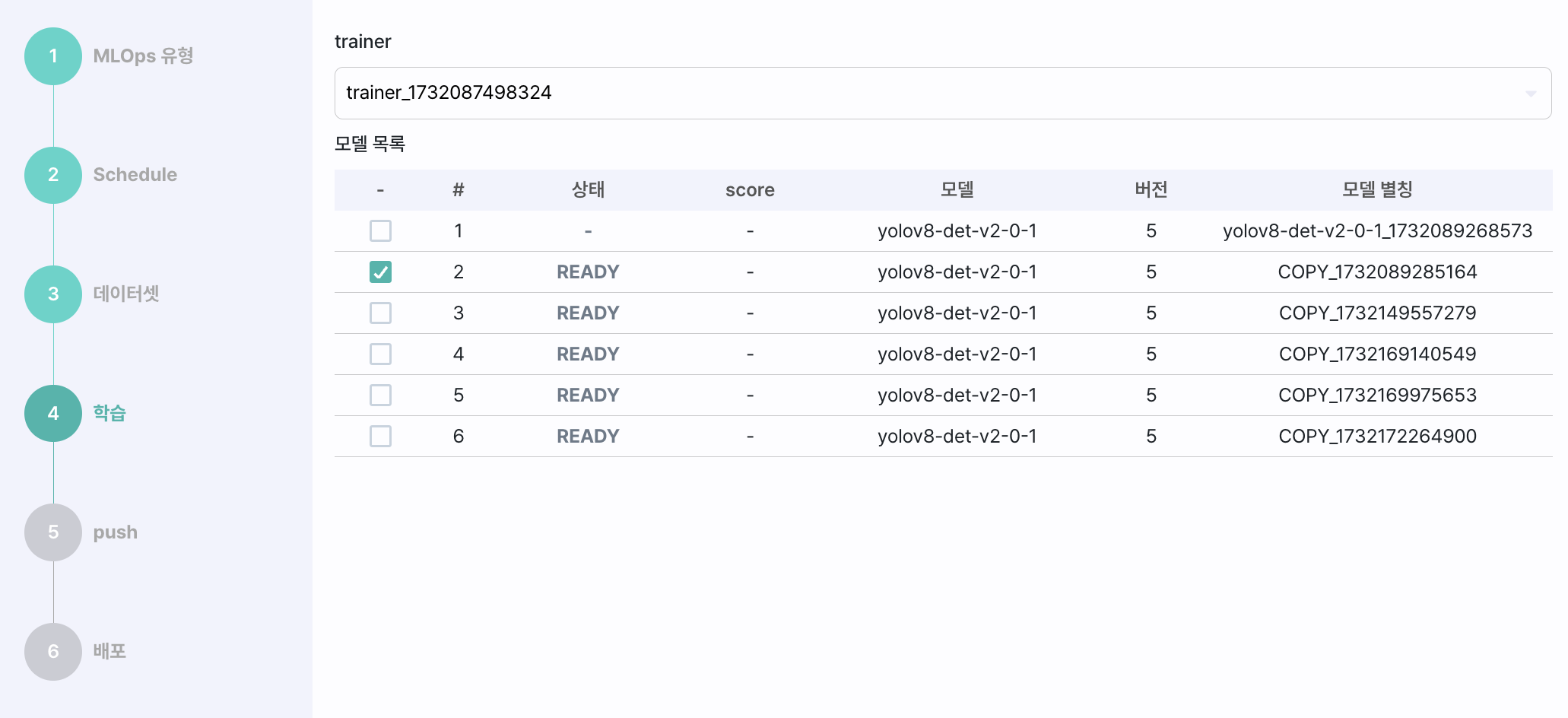
Task: Click READY status in row 3
Action: point(588,313)
